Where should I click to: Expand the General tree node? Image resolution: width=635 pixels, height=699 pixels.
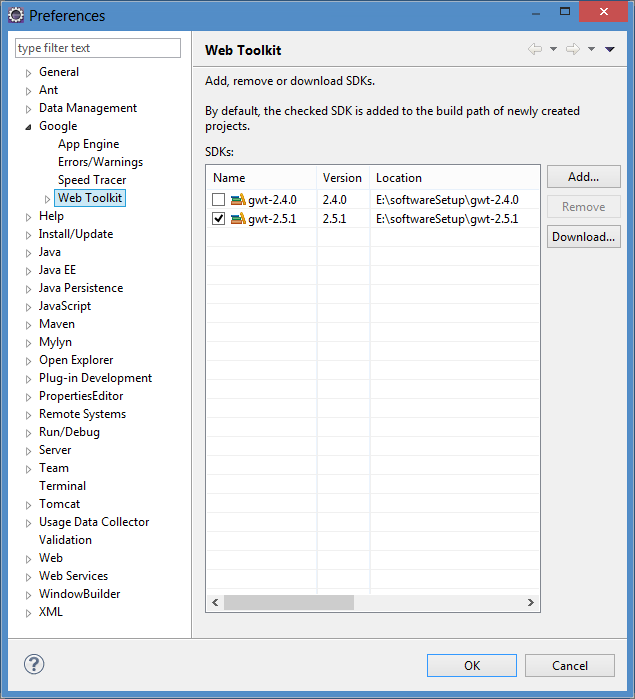(x=29, y=73)
